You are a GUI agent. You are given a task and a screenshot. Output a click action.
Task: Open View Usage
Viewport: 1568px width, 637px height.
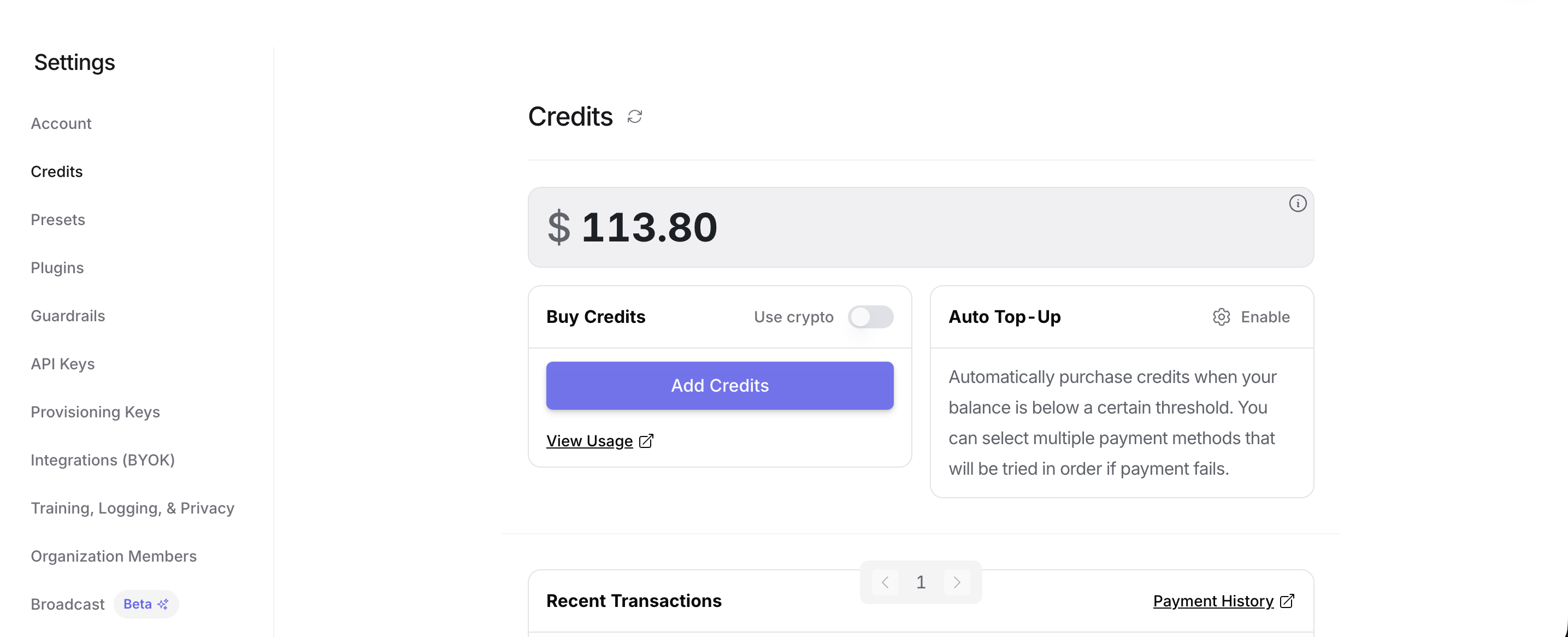589,441
